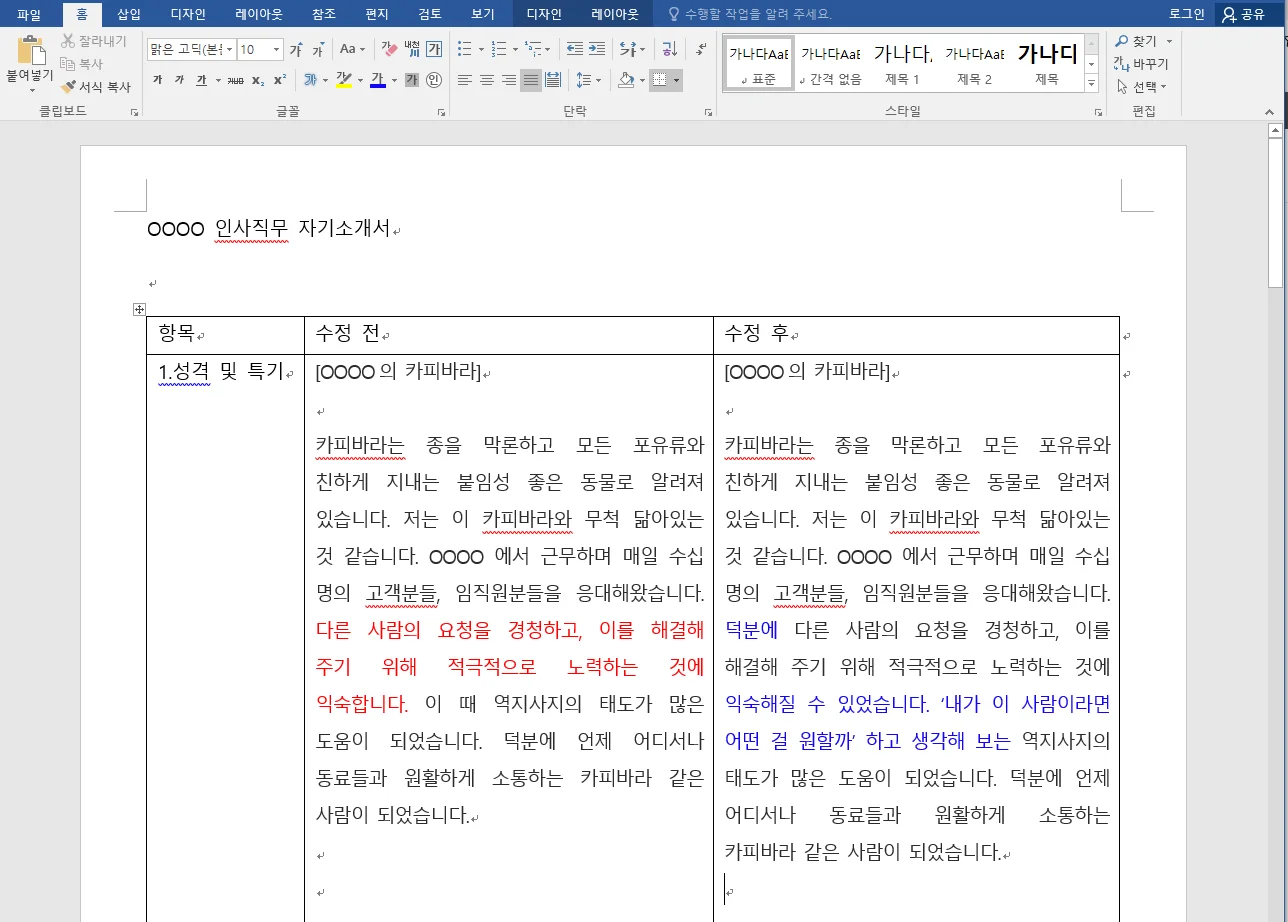Click the 로그인 (Sign in) link

coord(1187,14)
